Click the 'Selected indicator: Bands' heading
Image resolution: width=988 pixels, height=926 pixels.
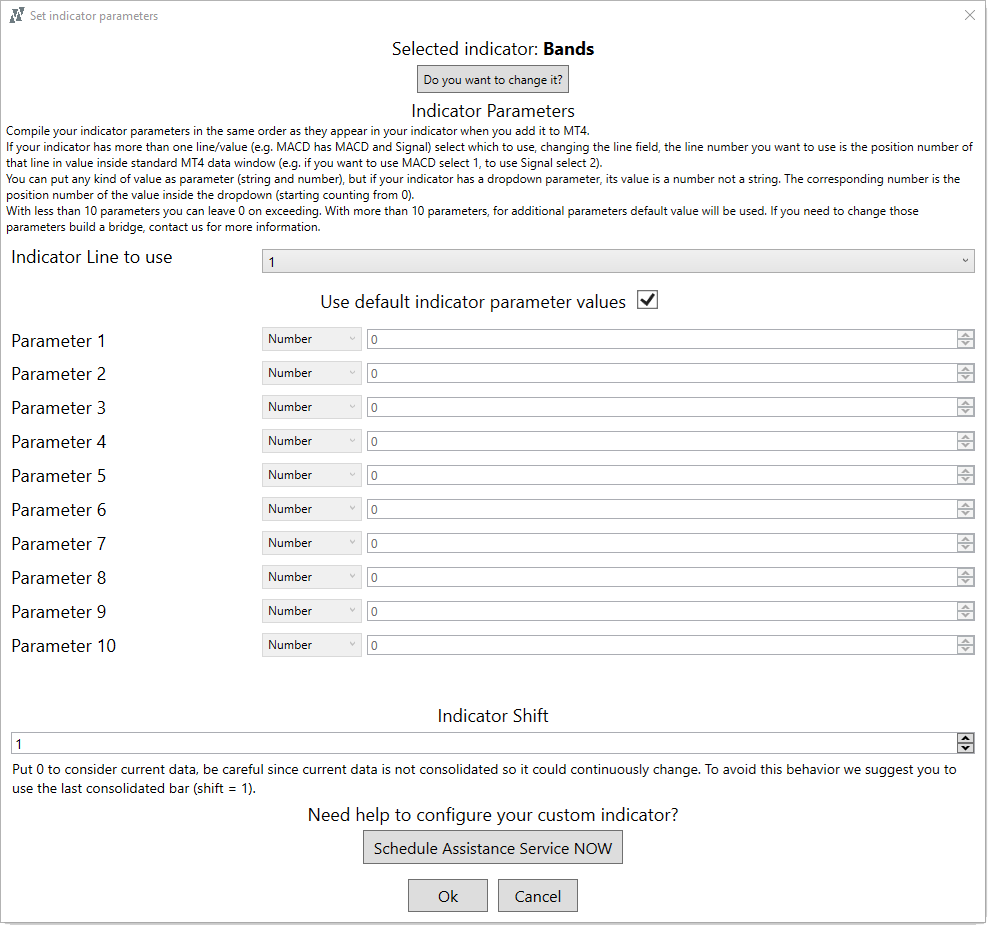click(493, 49)
